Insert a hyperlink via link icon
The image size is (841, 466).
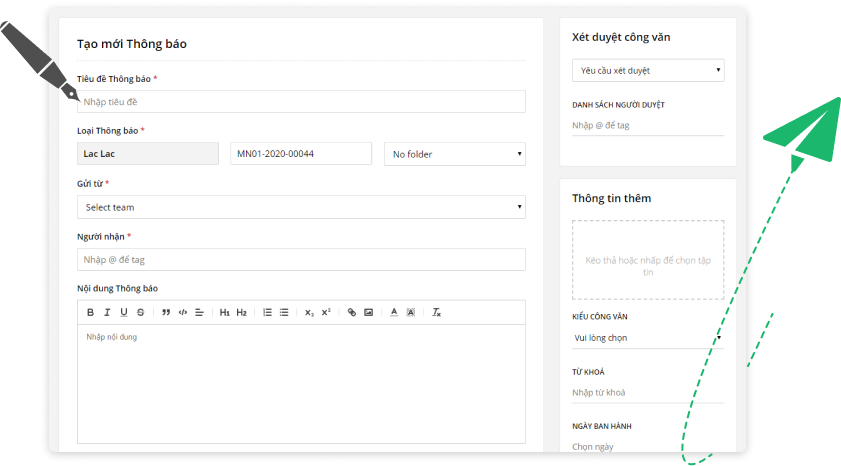352,312
